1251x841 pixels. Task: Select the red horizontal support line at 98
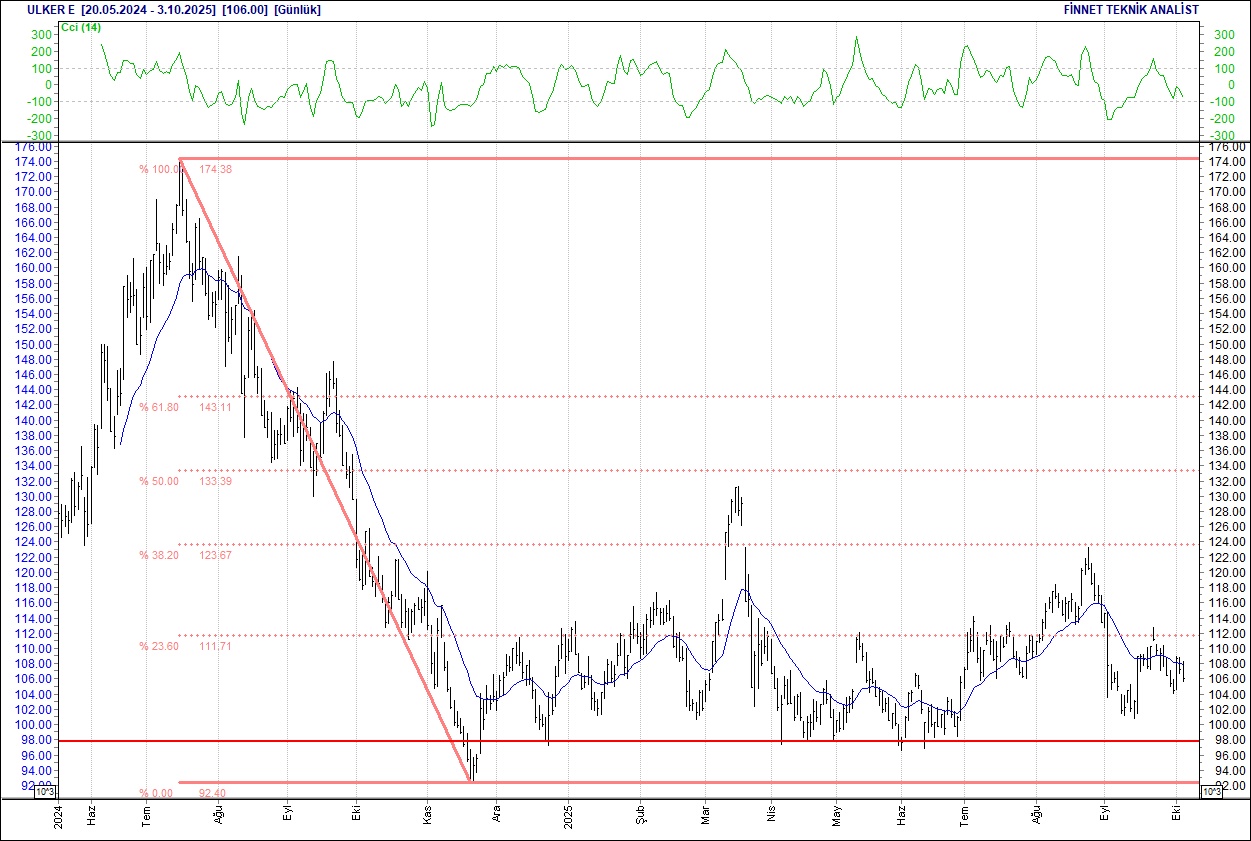pyautogui.click(x=700, y=741)
